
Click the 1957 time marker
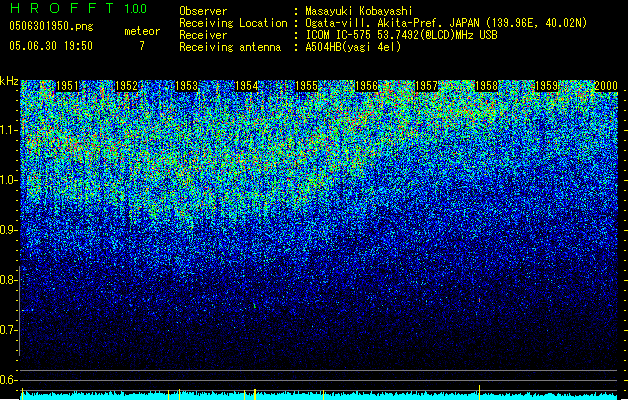click(426, 86)
